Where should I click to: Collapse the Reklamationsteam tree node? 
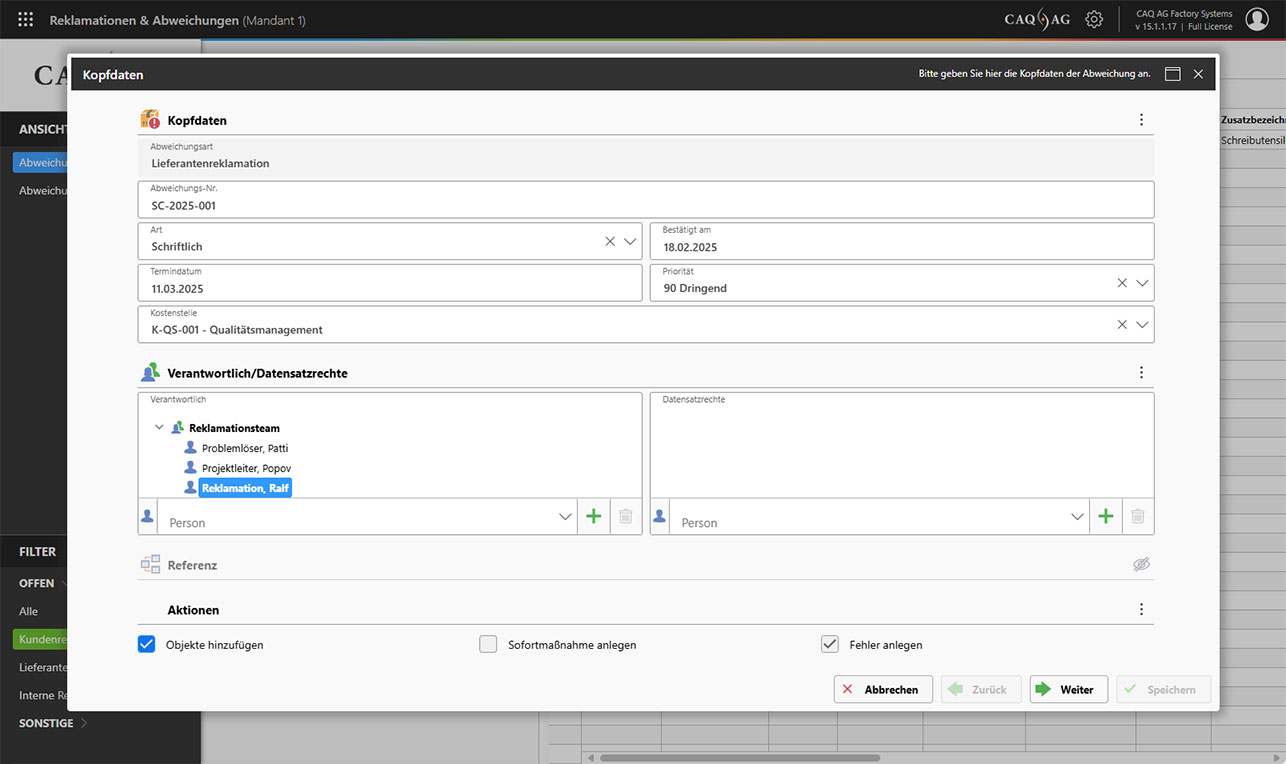[x=160, y=428]
